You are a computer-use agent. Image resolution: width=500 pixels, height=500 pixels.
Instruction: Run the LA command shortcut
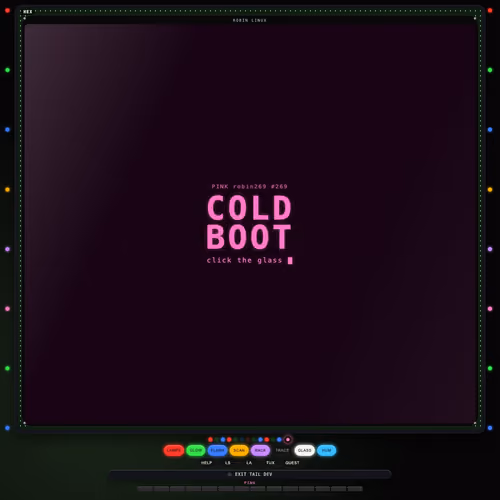pos(249,463)
